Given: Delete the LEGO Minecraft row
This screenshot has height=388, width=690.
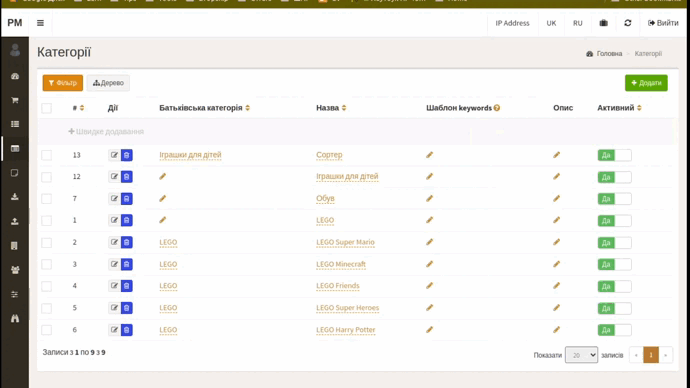Looking at the screenshot, I should (x=126, y=264).
